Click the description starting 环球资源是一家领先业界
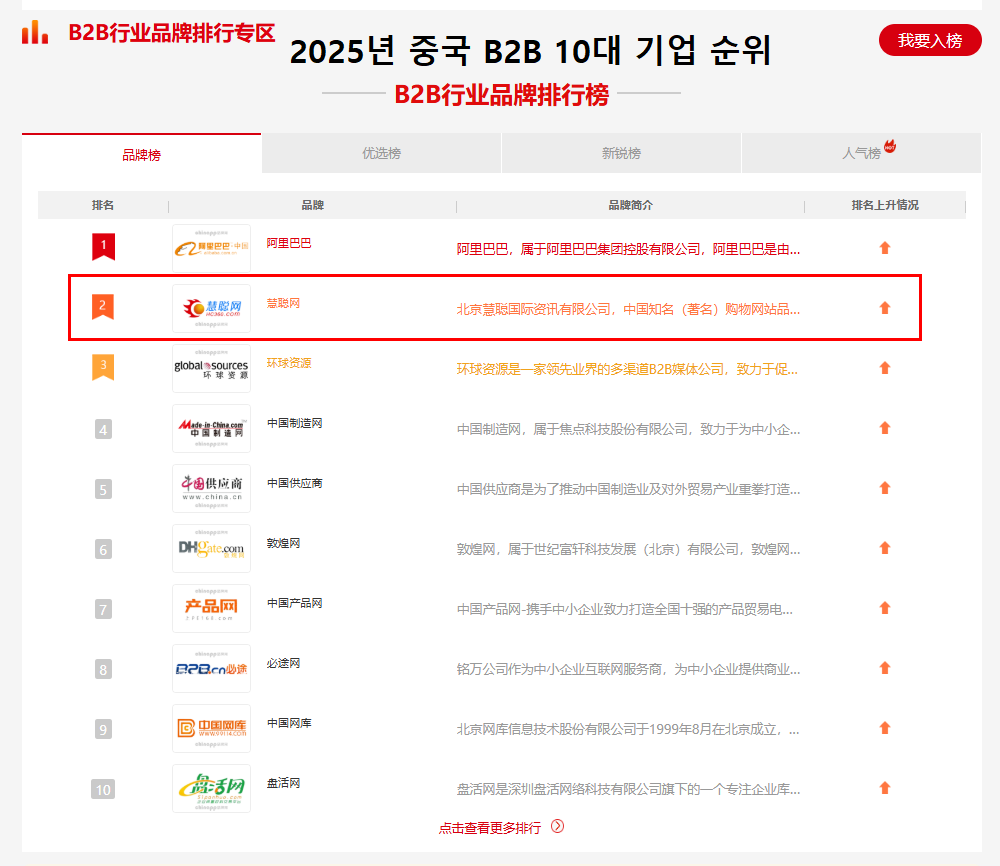Image resolution: width=1000 pixels, height=866 pixels. [627, 369]
